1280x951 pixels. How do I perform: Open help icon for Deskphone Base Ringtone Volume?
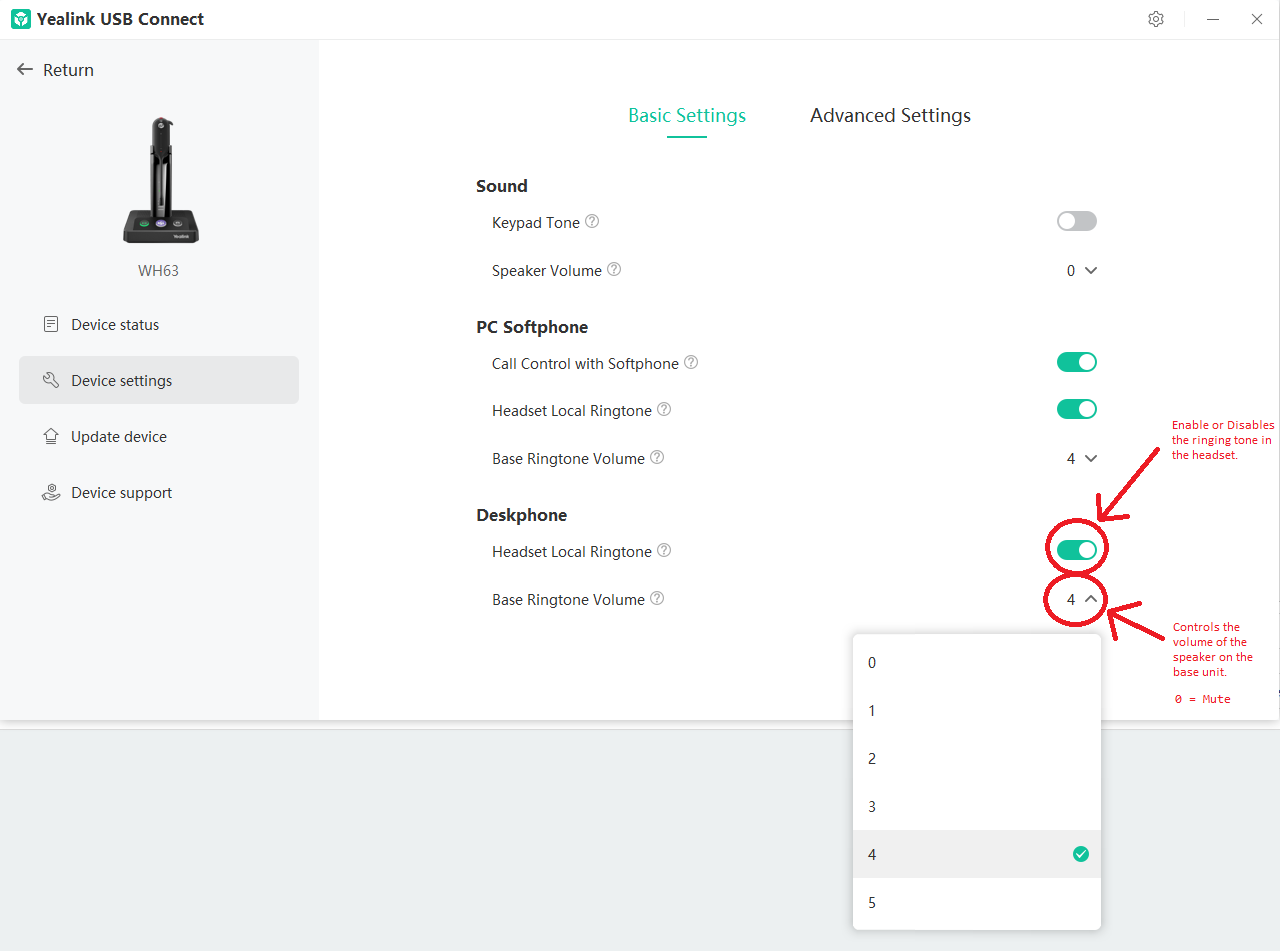tap(657, 599)
